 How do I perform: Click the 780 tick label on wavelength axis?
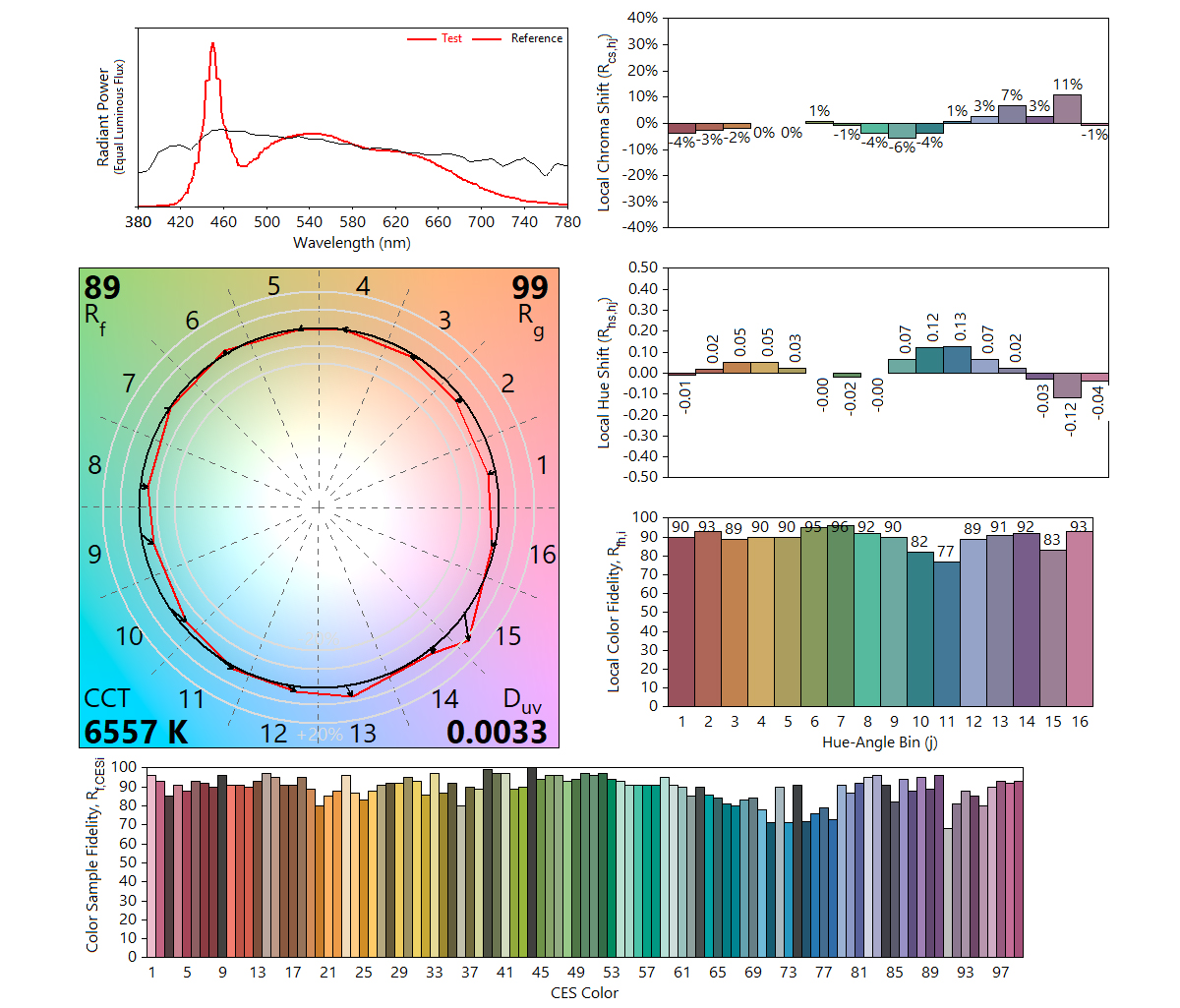tap(567, 222)
